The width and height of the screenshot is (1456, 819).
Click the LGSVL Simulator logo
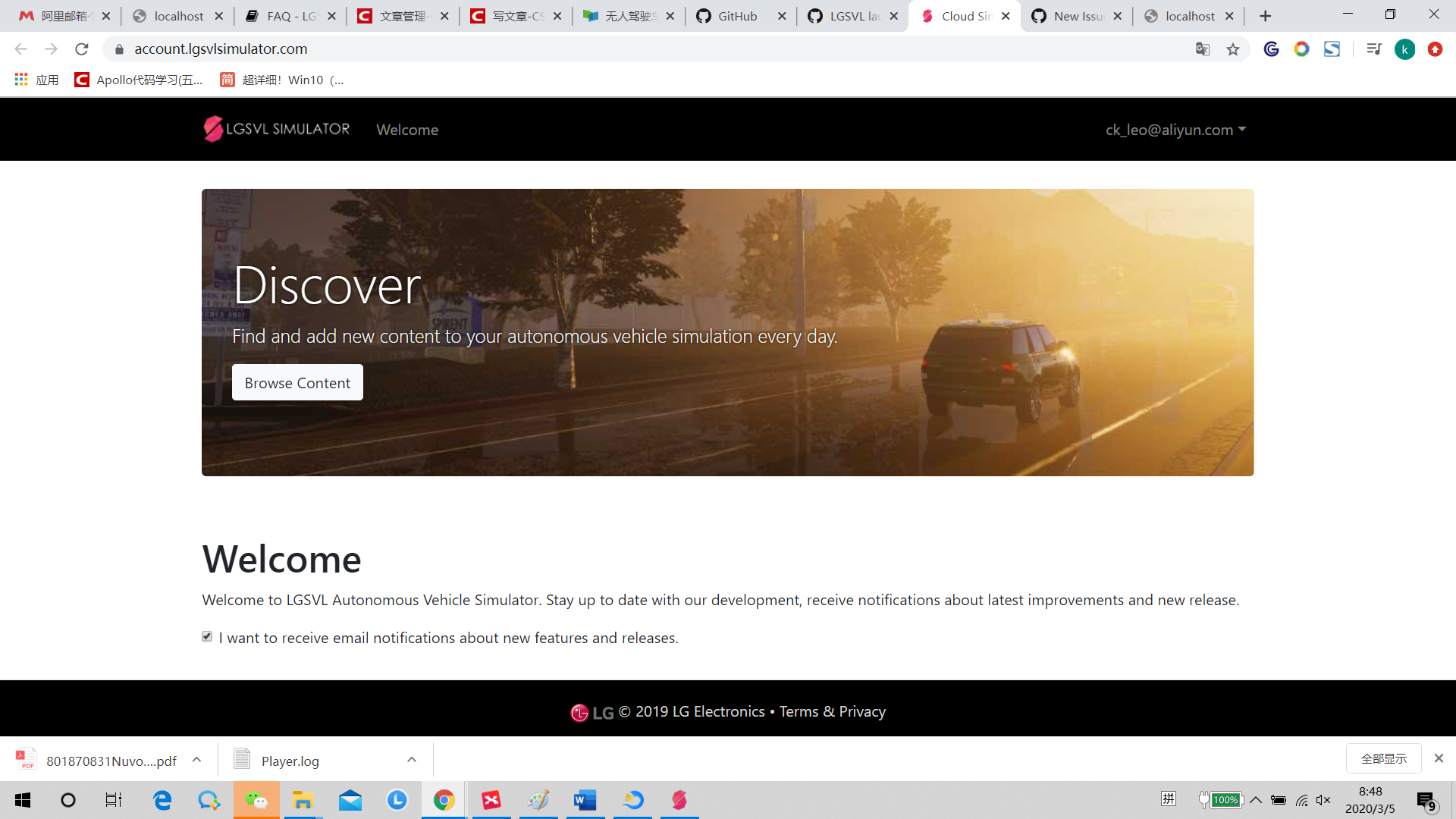(275, 129)
